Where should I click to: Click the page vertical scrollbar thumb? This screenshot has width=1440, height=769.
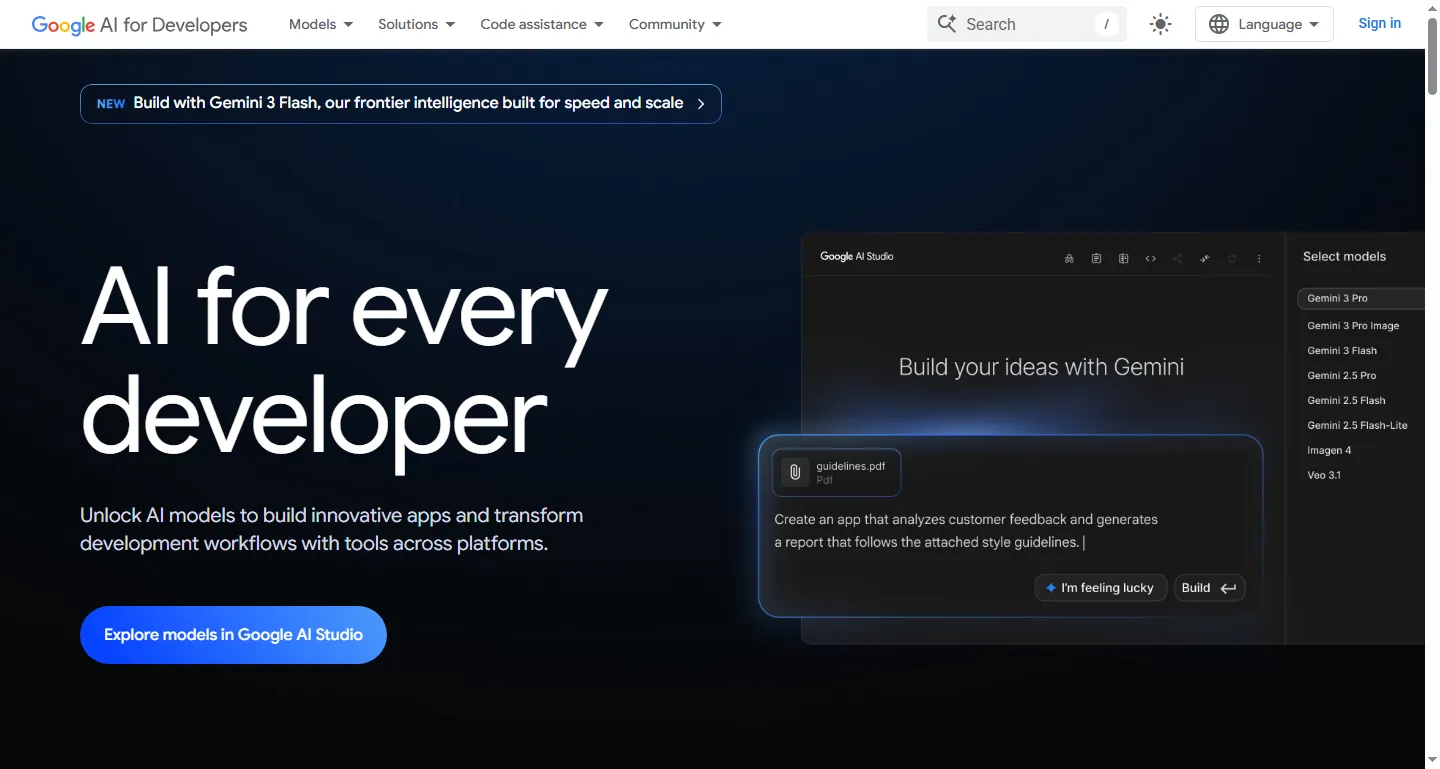[x=1432, y=59]
